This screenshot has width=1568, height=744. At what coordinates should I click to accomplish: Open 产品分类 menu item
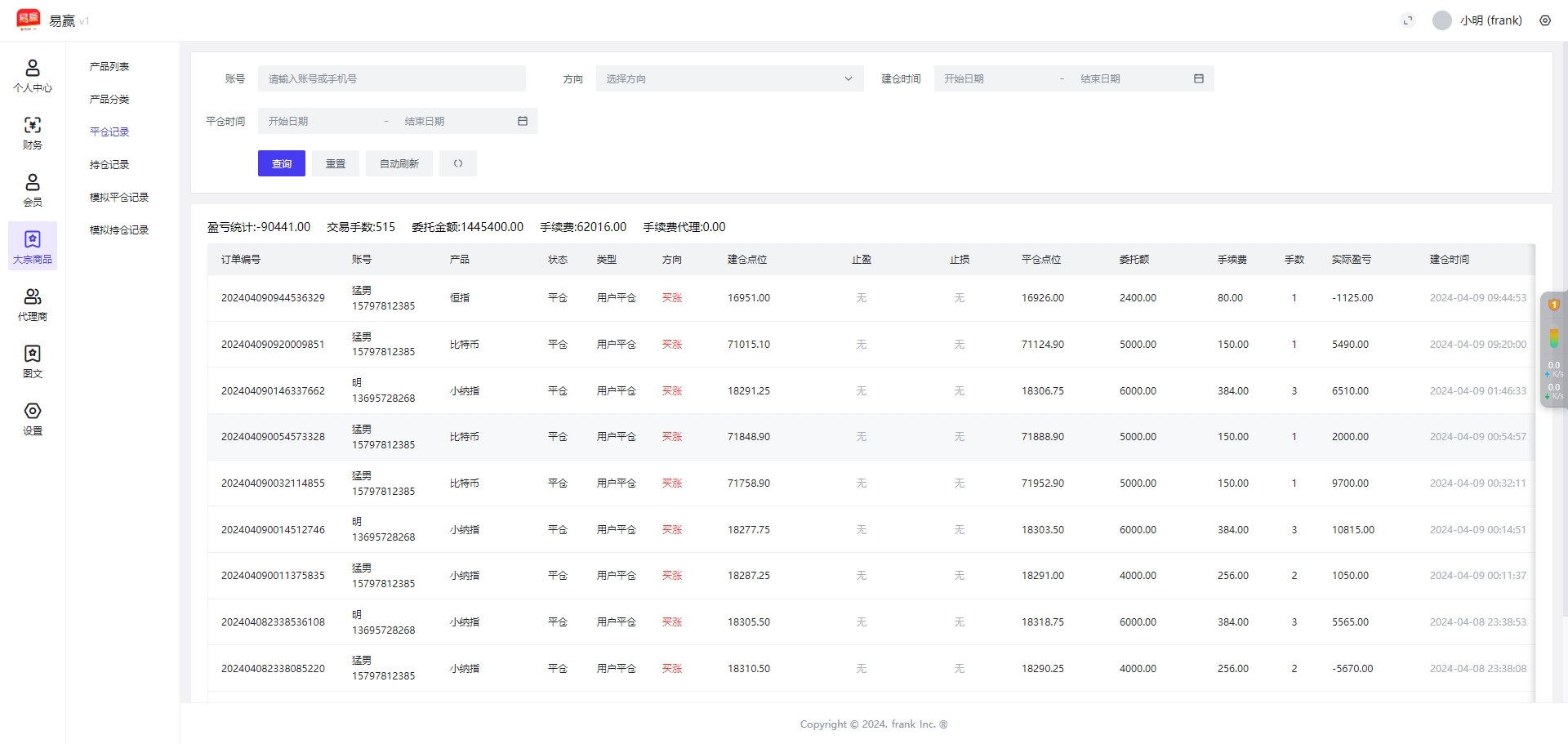[109, 99]
